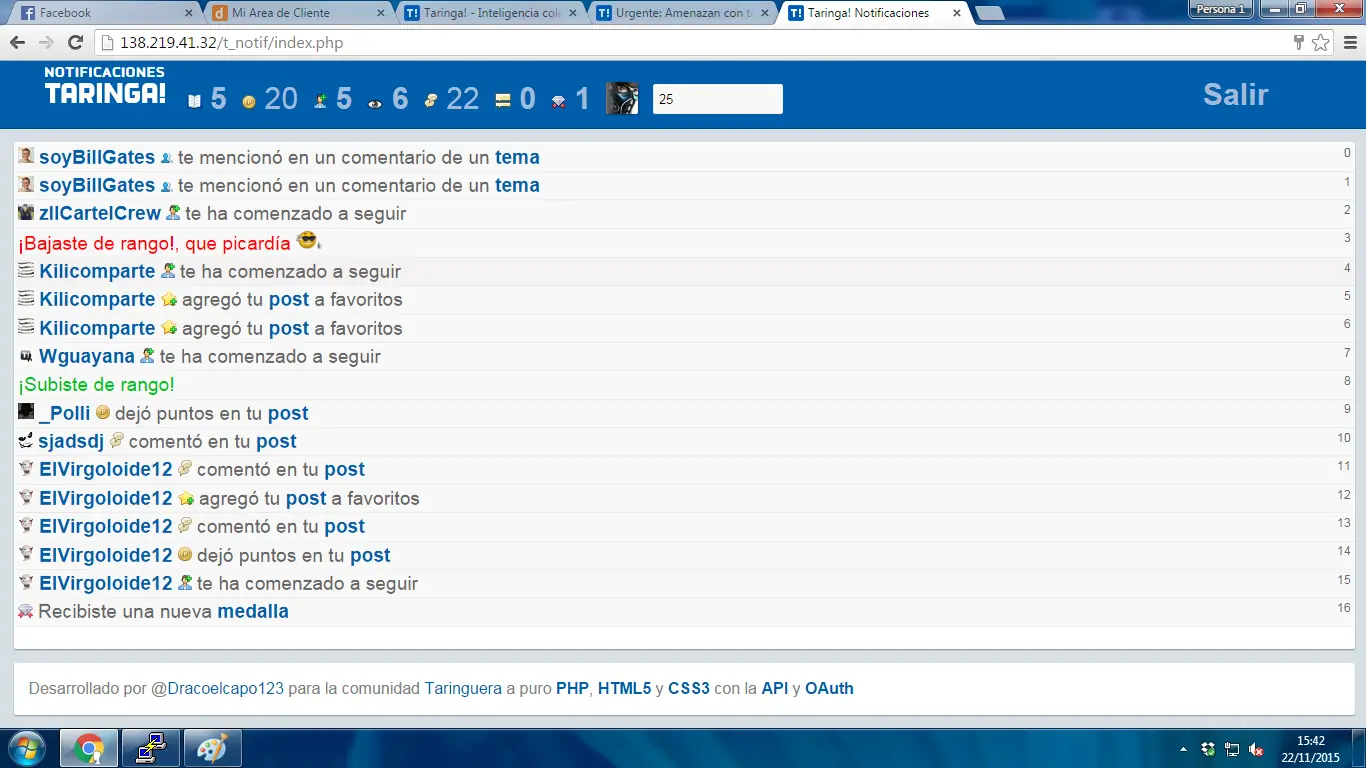Click the browser forward button

point(46,43)
